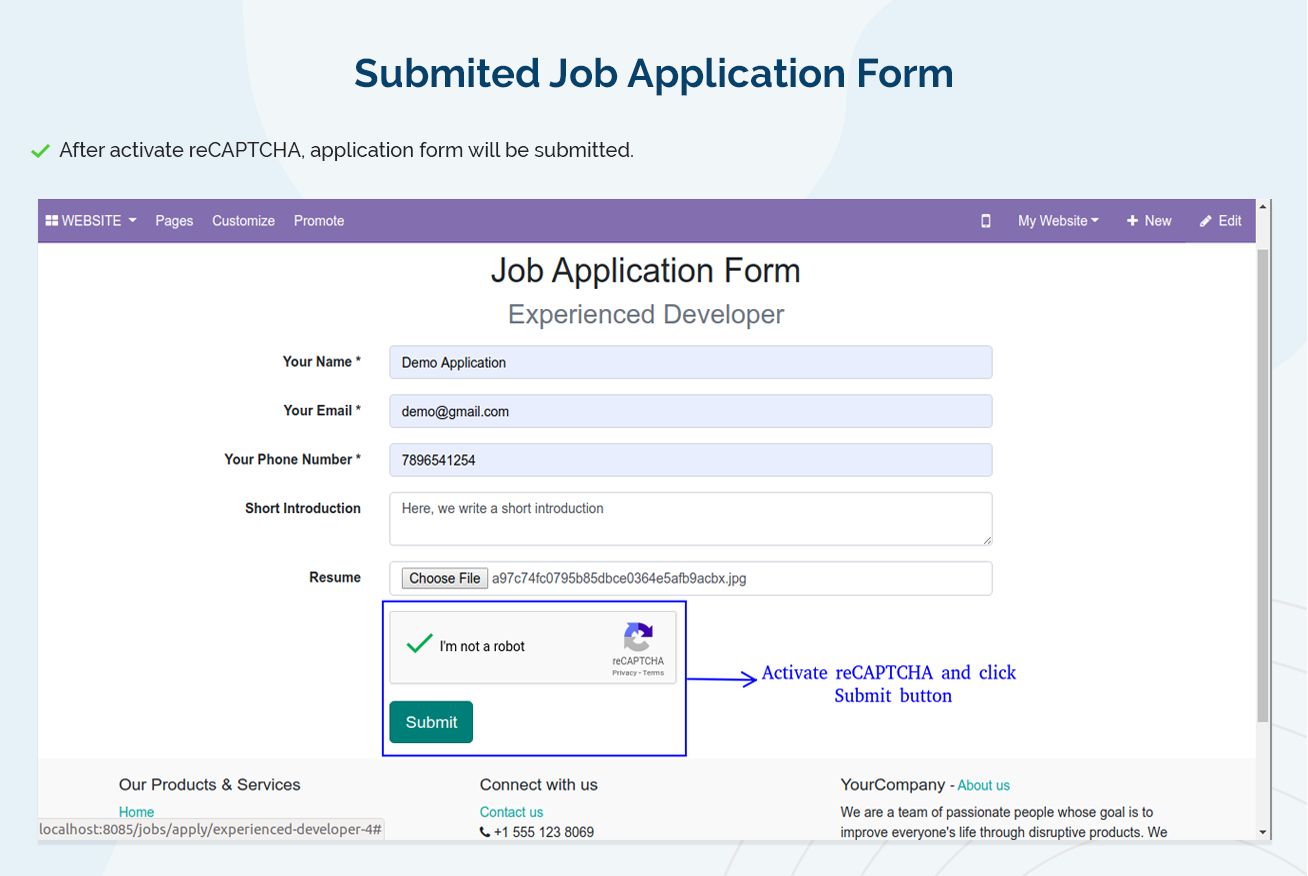Viewport: 1308px width, 876px height.
Task: Click the Edit pencil button
Action: tap(1221, 221)
